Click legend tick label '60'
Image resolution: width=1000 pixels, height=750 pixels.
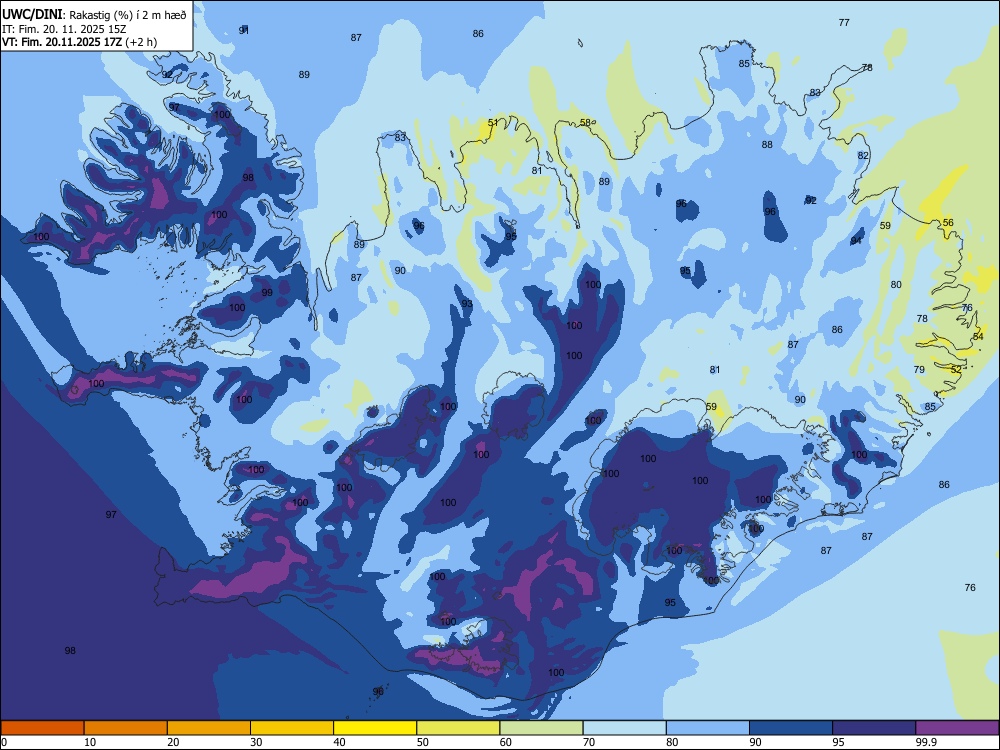click(506, 742)
